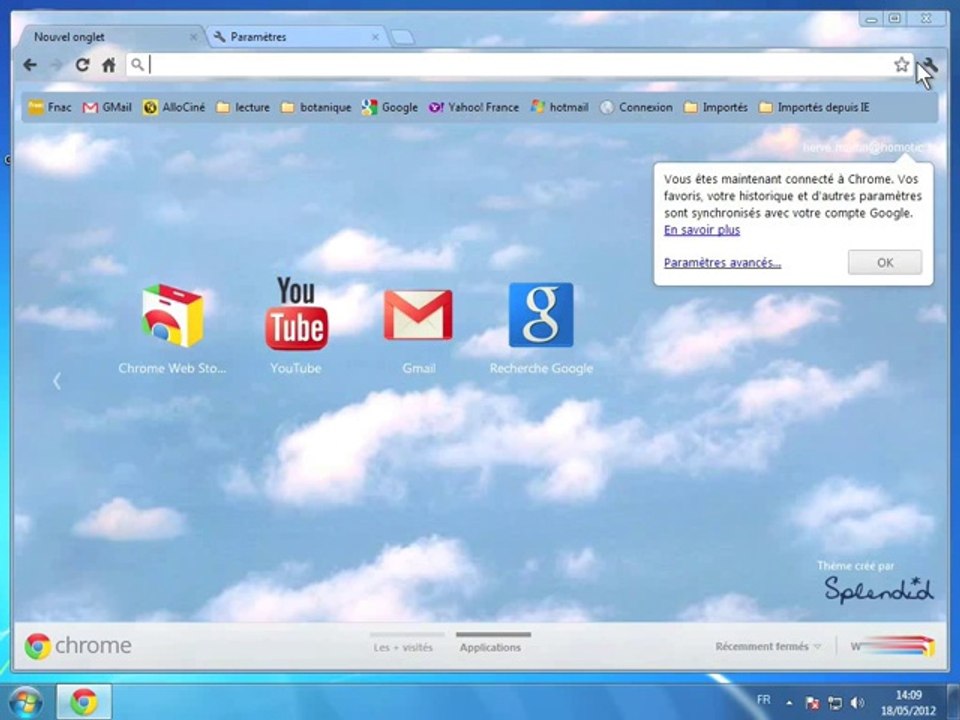Launch the Gmail app
The height and width of the screenshot is (720, 960).
[x=419, y=331]
